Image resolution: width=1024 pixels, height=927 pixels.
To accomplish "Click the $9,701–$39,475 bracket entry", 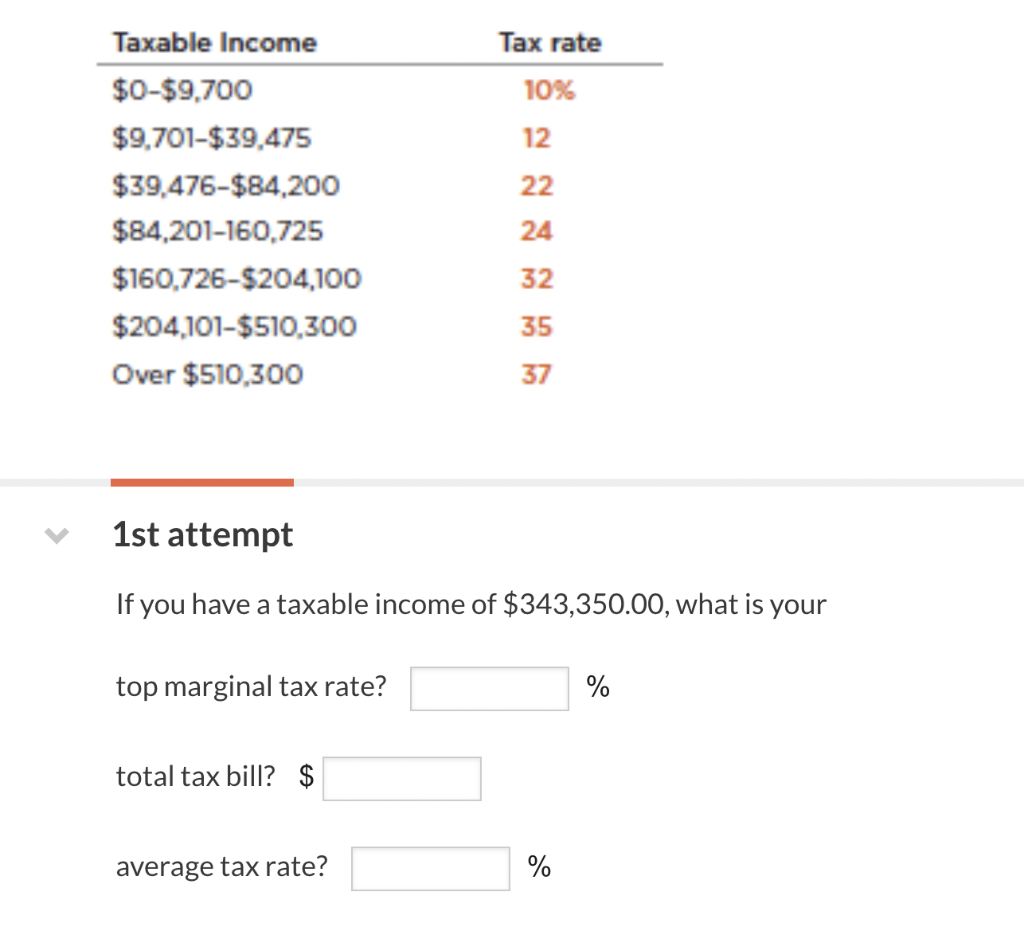I will coord(212,138).
